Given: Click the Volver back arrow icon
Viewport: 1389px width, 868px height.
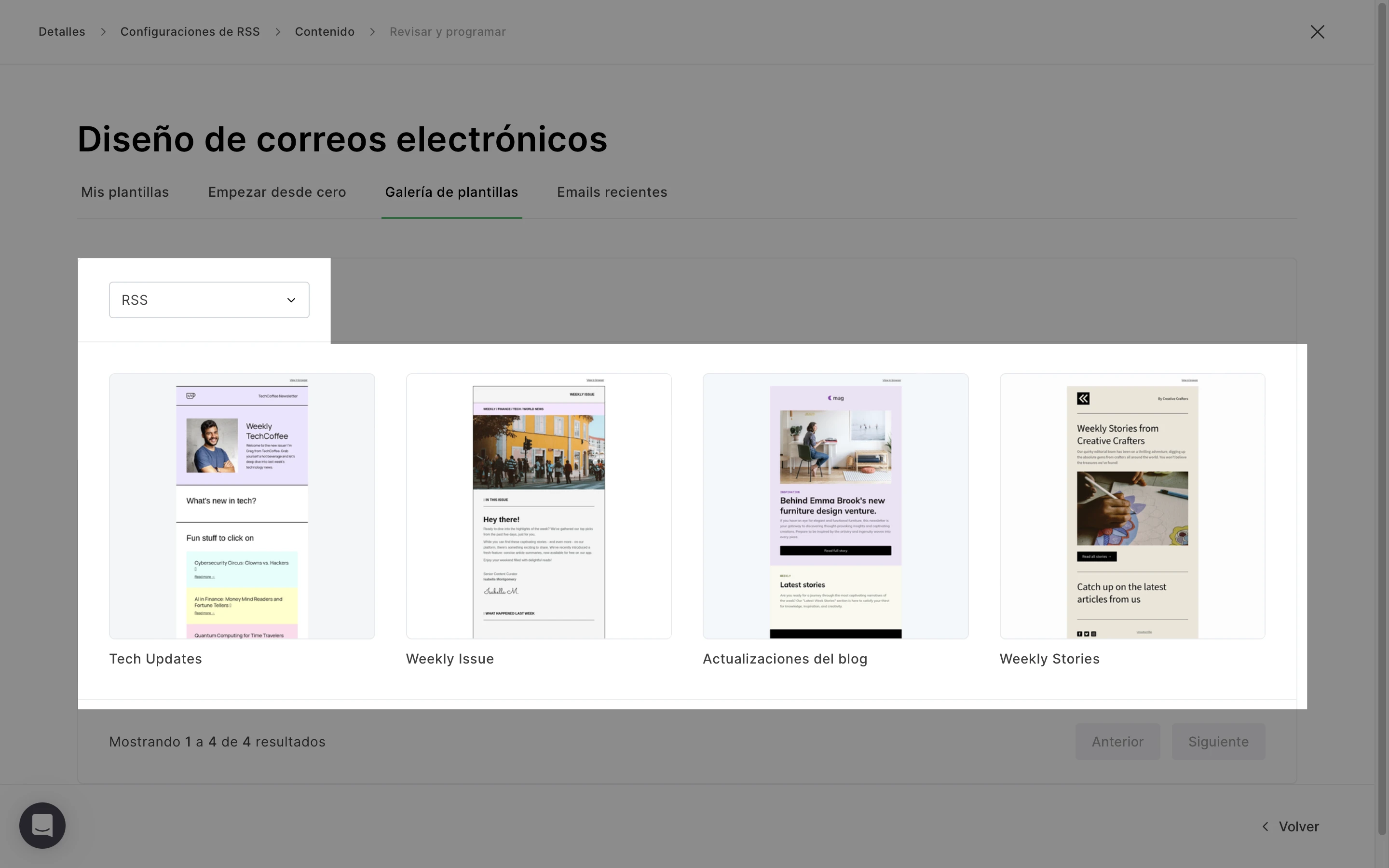Looking at the screenshot, I should 1265,827.
